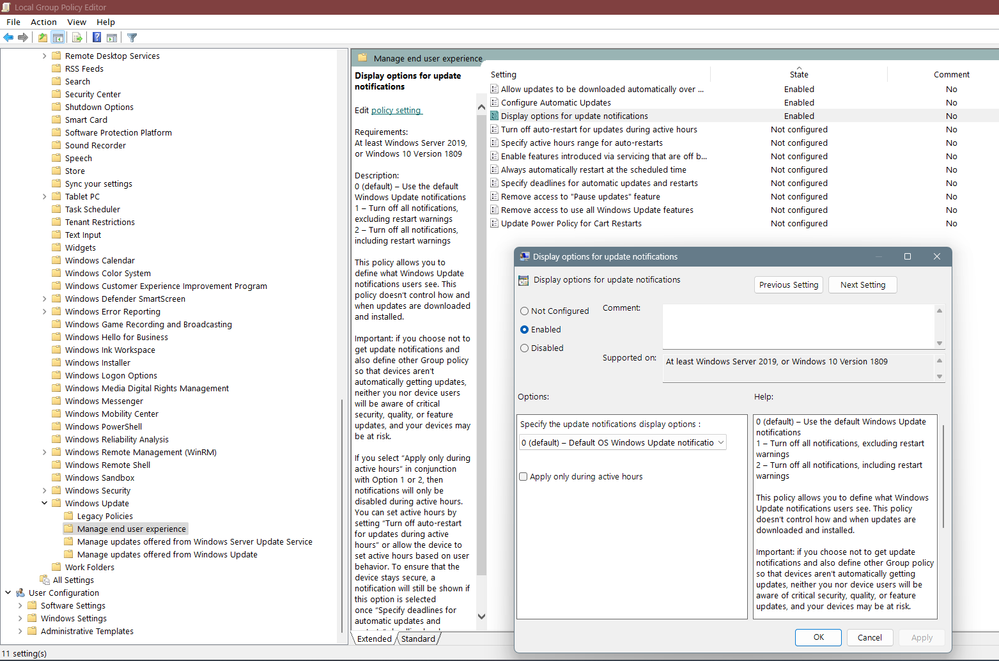Viewport: 999px width, 661px height.
Task: Click icon beside Always automatically restart setting
Action: tap(494, 170)
